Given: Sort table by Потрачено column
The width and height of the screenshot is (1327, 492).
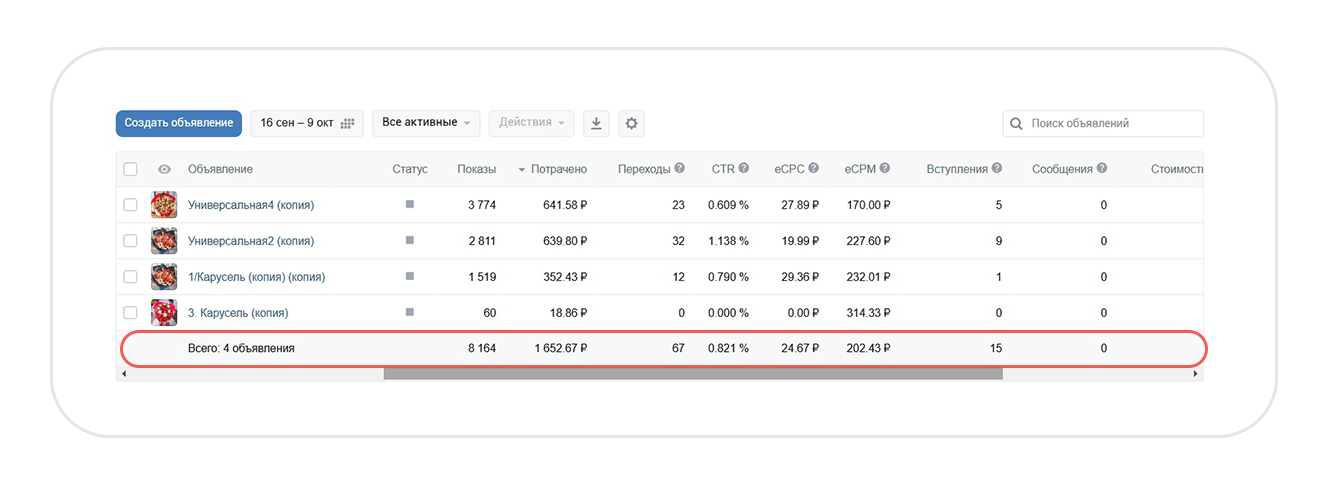Looking at the screenshot, I should 558,169.
